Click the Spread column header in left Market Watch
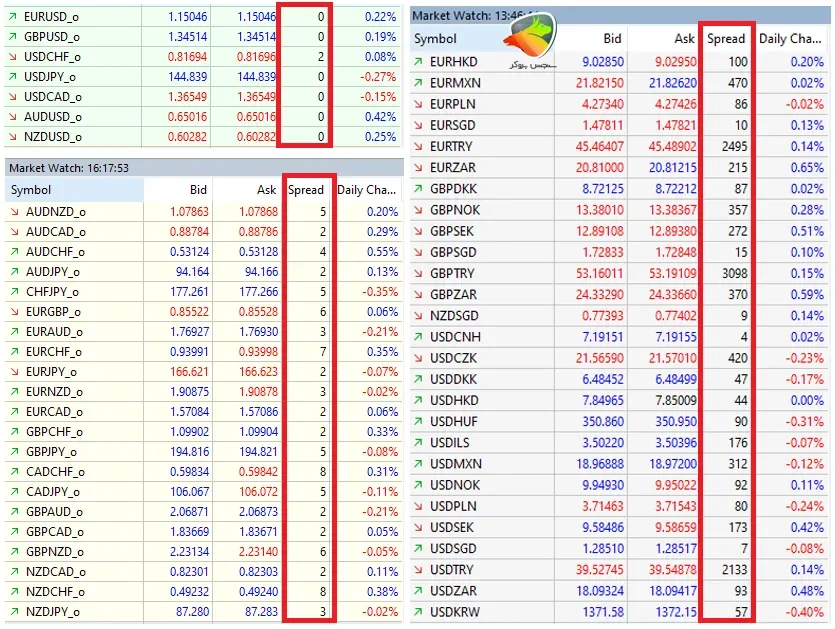Image resolution: width=835 pixels, height=629 pixels. pos(306,190)
